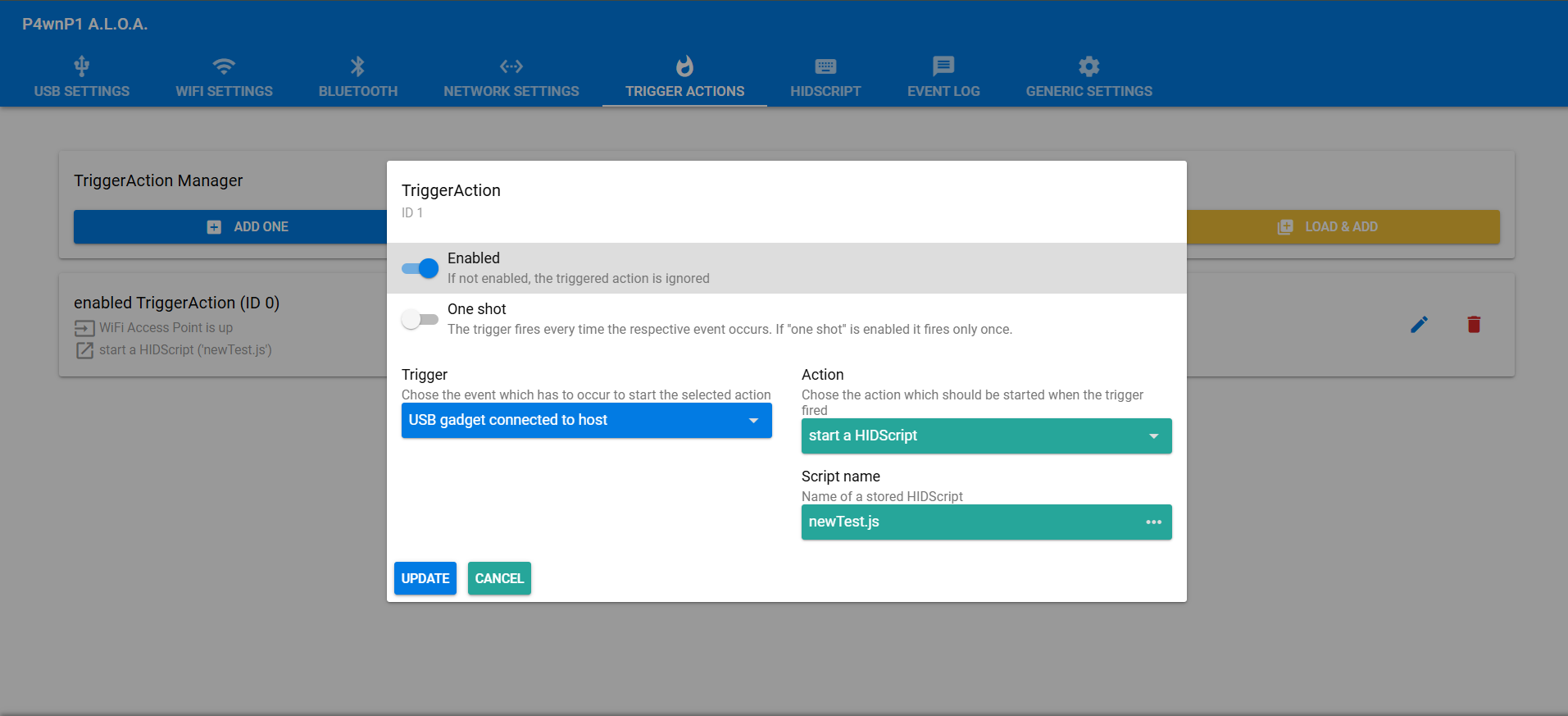Click the network arrows icon
This screenshot has height=716, width=1568.
511,66
